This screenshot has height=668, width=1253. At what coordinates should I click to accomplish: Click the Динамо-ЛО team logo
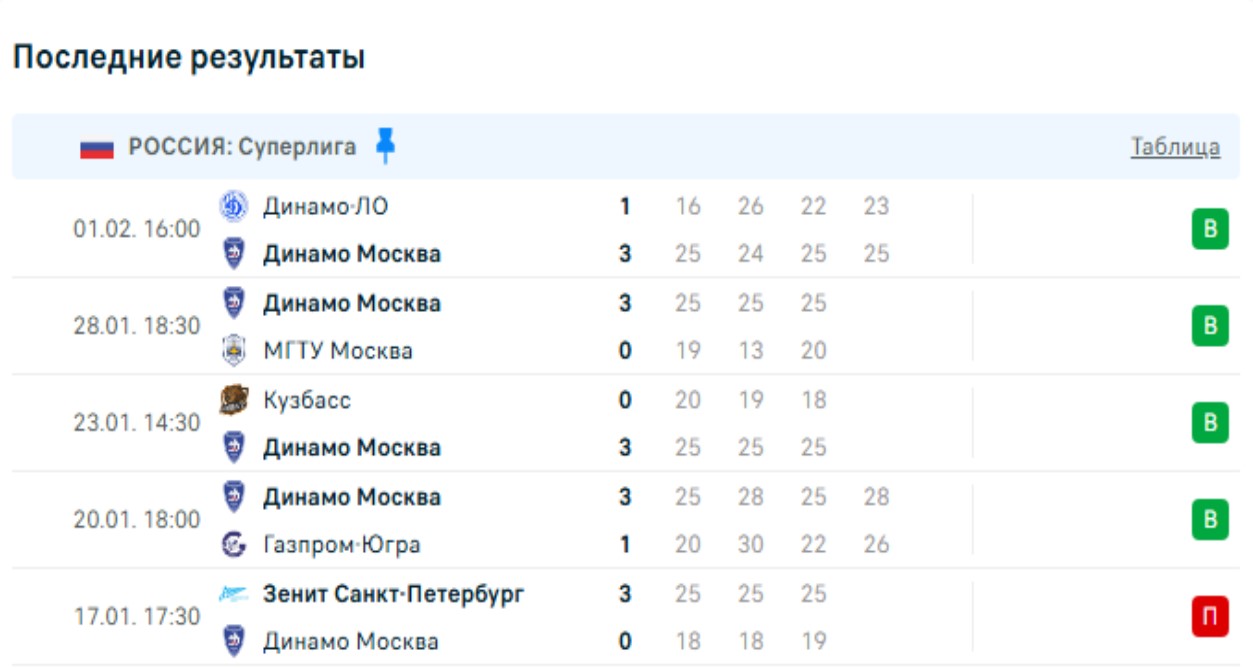coord(233,206)
